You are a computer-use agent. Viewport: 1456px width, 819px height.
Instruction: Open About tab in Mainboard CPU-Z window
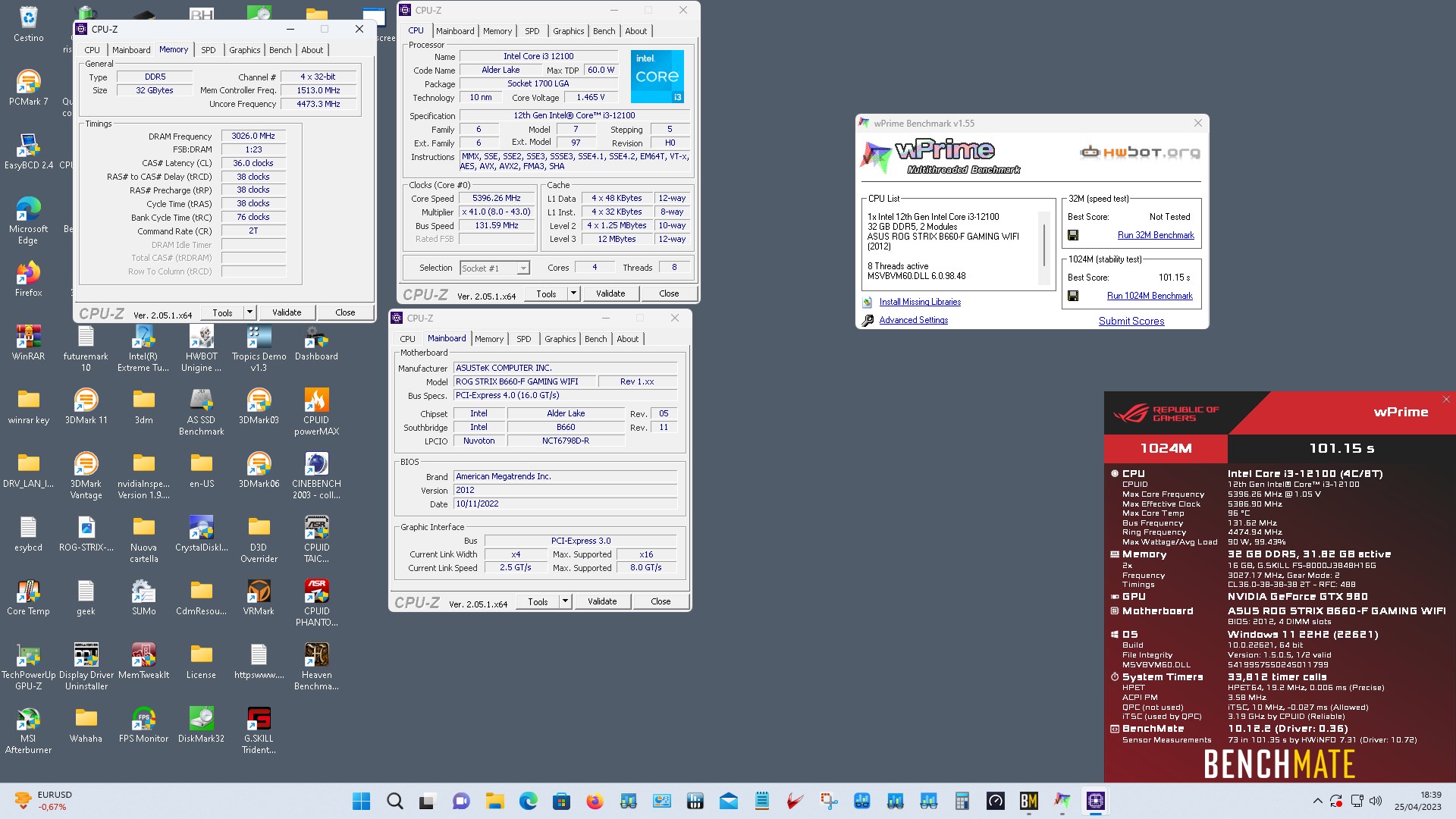pos(628,339)
